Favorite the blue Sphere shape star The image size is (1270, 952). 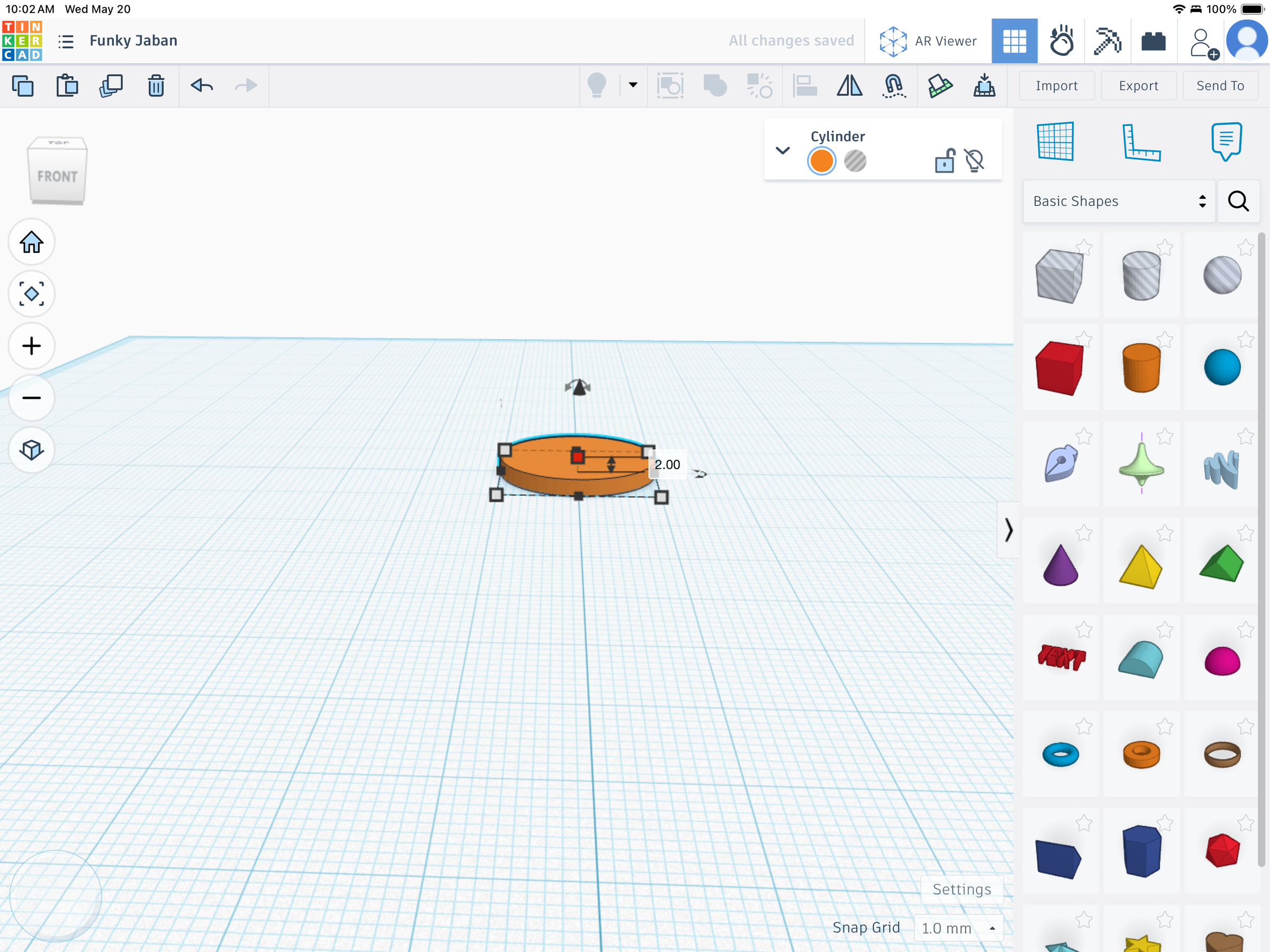click(x=1245, y=340)
